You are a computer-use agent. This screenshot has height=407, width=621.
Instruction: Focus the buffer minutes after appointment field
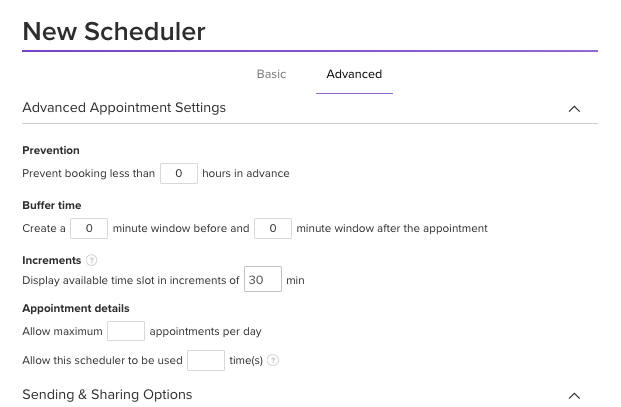272,228
